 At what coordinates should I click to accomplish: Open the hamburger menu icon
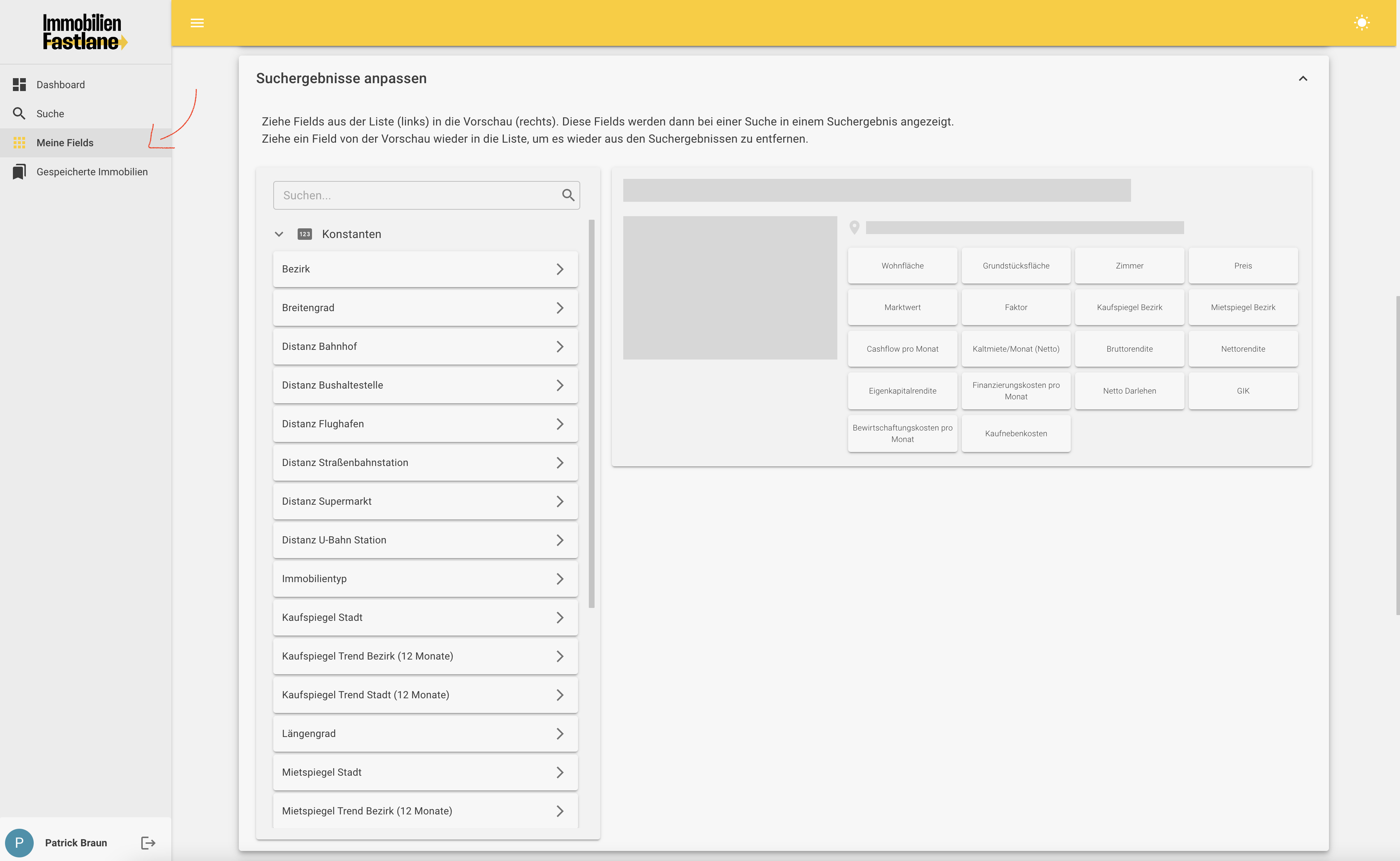(197, 23)
